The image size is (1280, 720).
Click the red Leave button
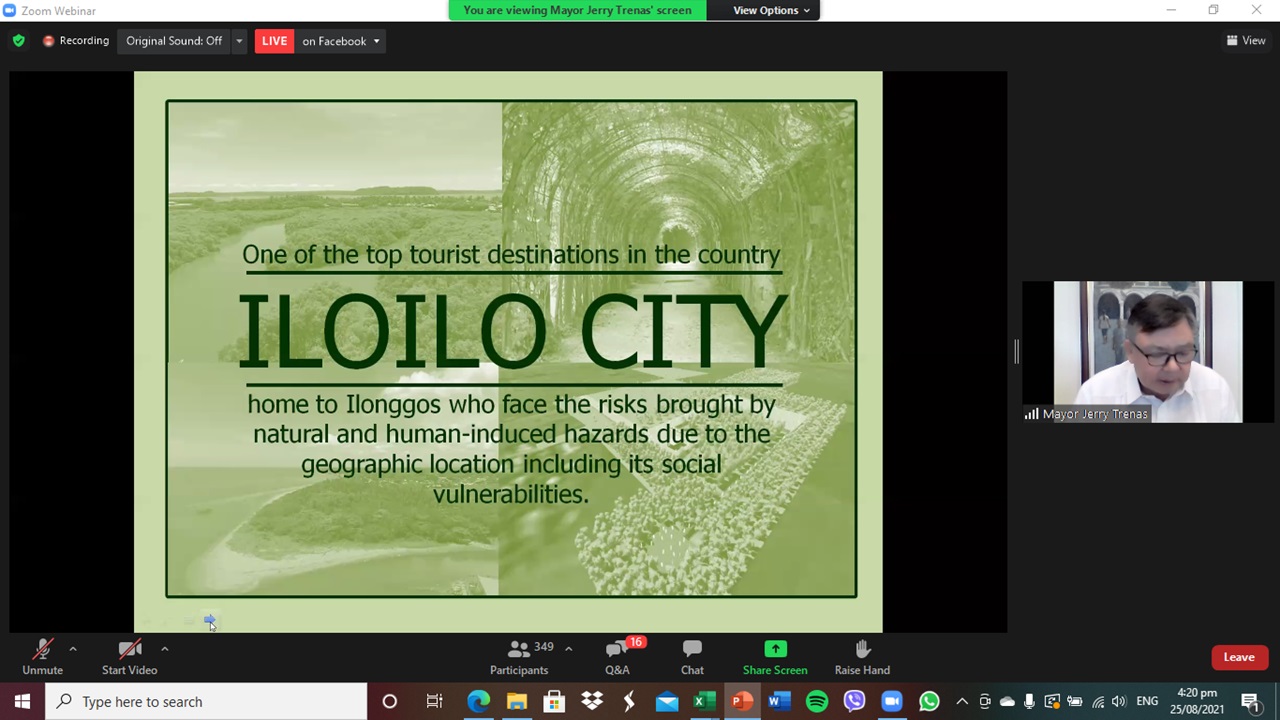point(1238,657)
